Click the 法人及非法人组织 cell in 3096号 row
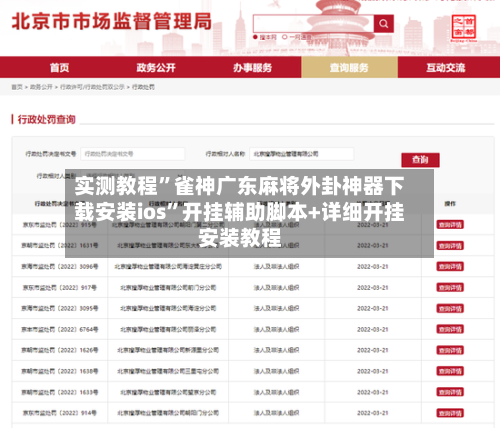500x428 pixels. coord(276,267)
